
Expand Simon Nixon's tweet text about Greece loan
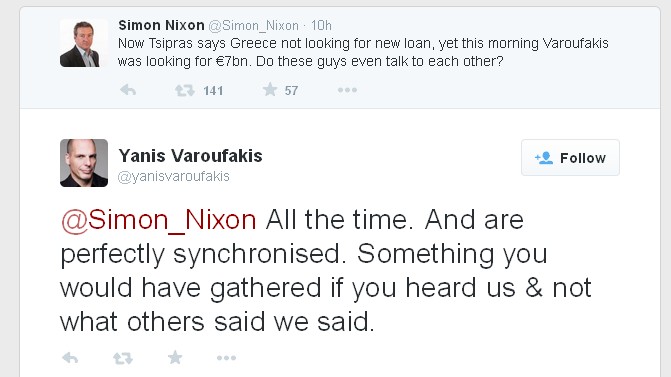363,52
